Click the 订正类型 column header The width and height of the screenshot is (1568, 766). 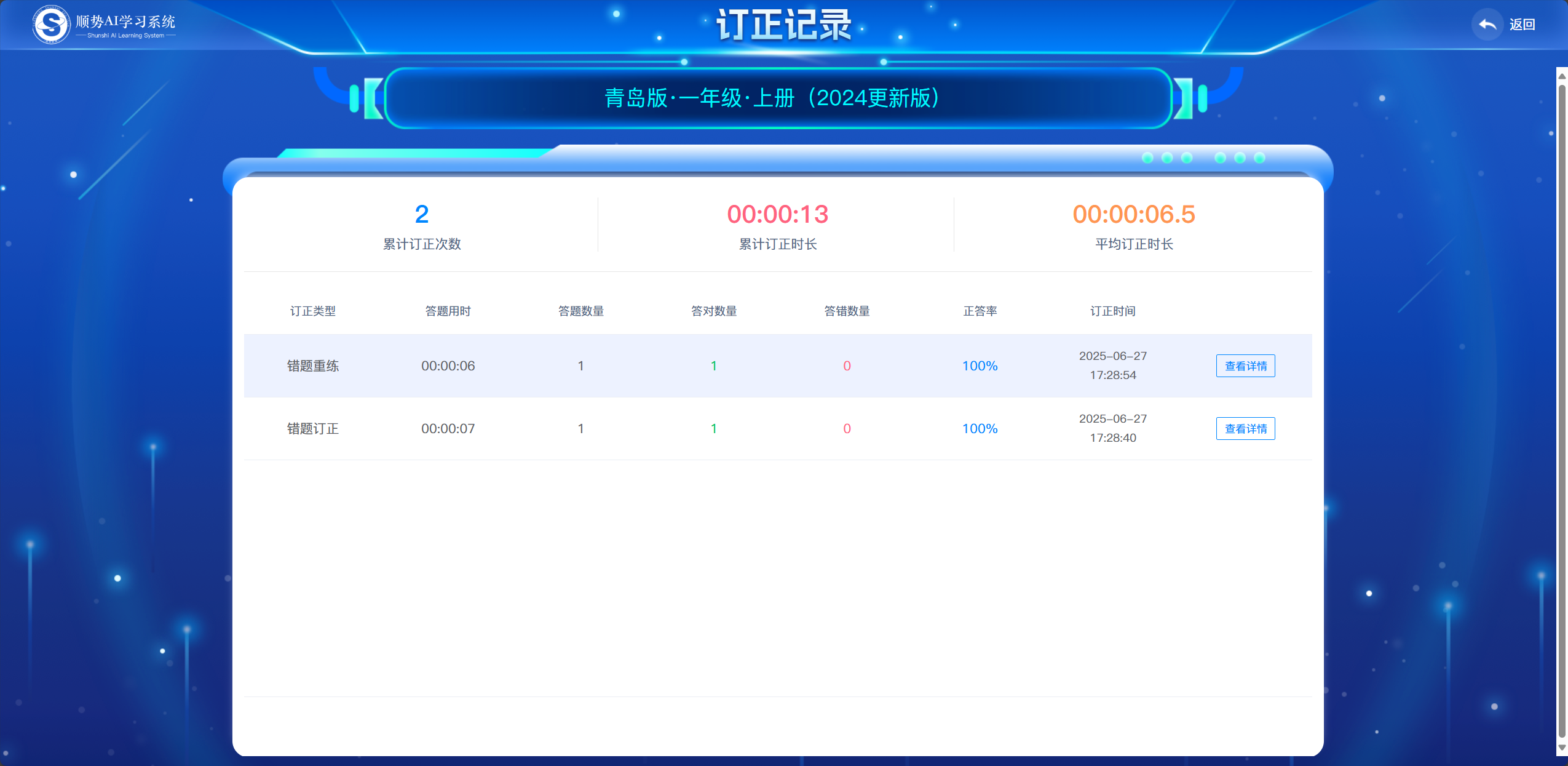click(313, 311)
